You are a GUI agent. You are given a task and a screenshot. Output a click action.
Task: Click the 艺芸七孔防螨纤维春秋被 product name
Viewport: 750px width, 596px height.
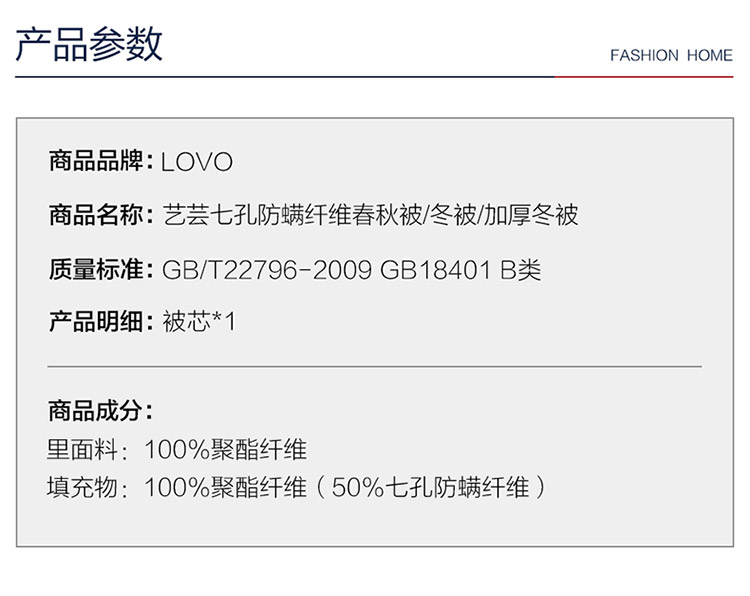tap(293, 215)
